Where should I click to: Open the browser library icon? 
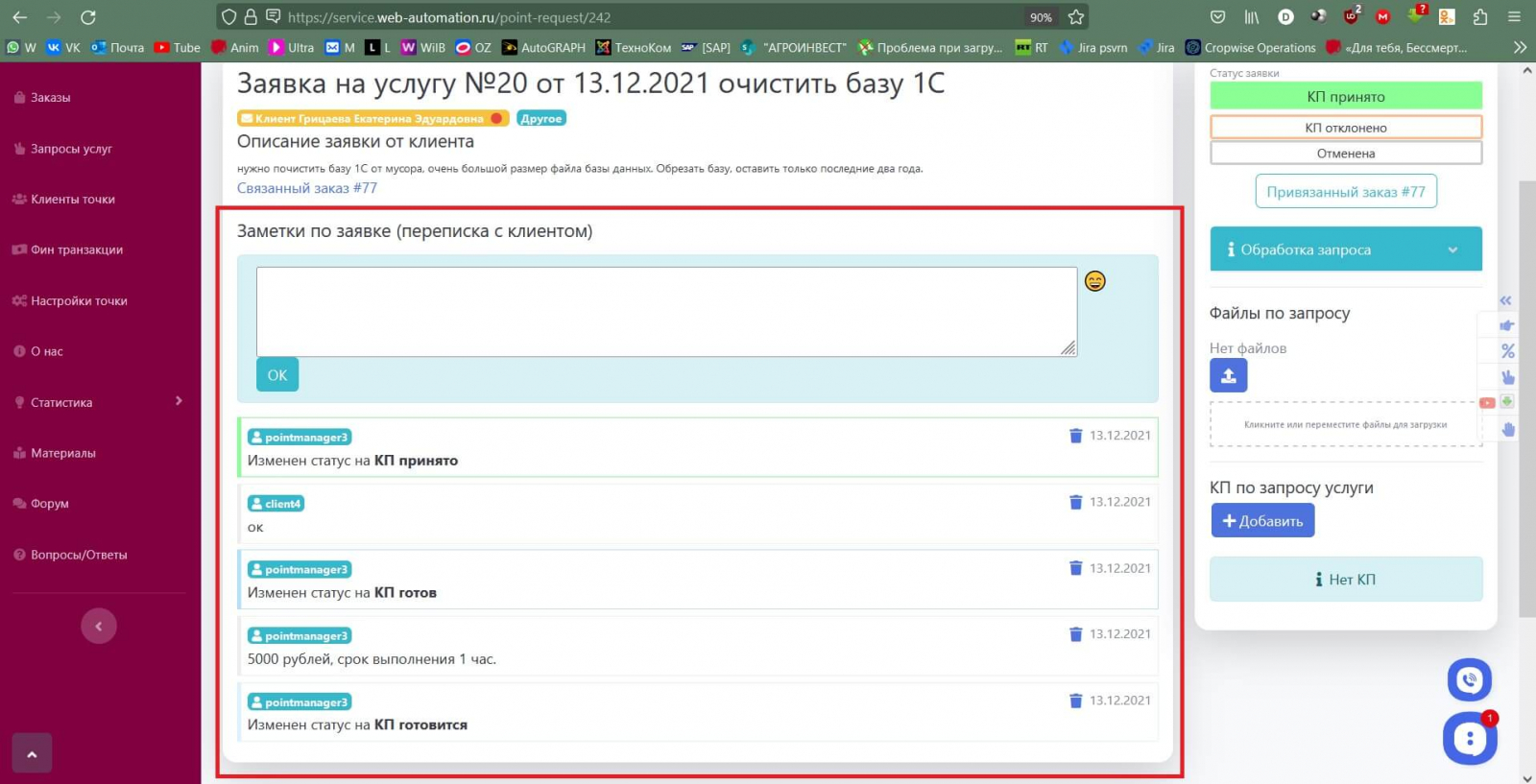pyautogui.click(x=1252, y=17)
